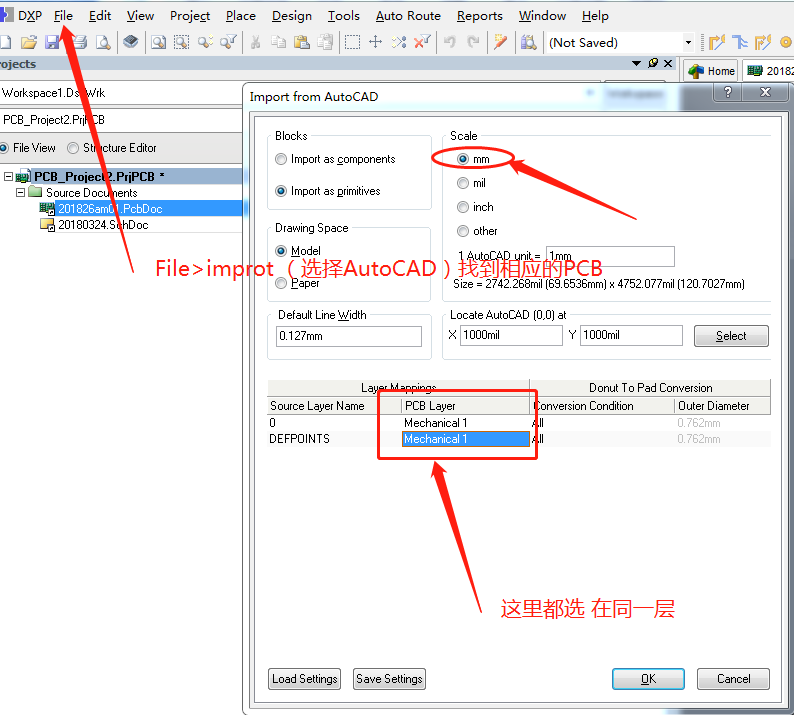Switch Projects panel to Structure Editor
Image resolution: width=794 pixels, height=715 pixels.
tap(73, 148)
